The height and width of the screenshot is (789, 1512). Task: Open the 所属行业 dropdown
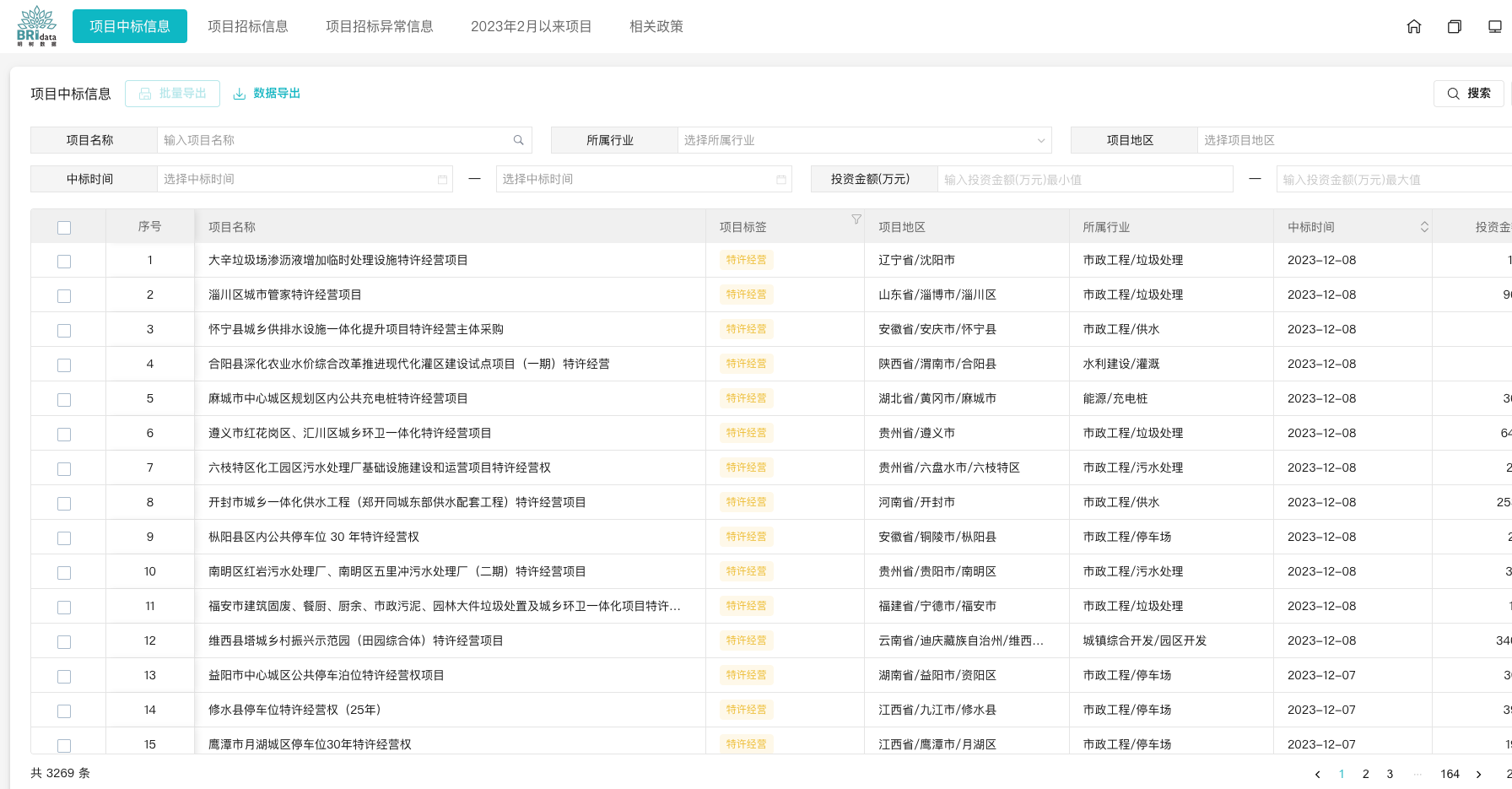(865, 140)
